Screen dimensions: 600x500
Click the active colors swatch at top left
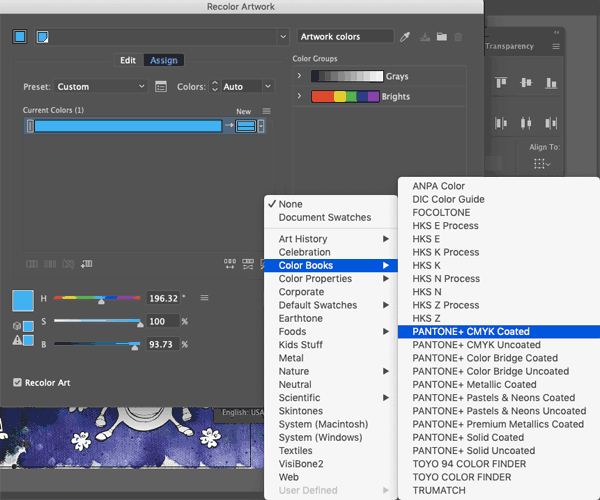pos(20,37)
